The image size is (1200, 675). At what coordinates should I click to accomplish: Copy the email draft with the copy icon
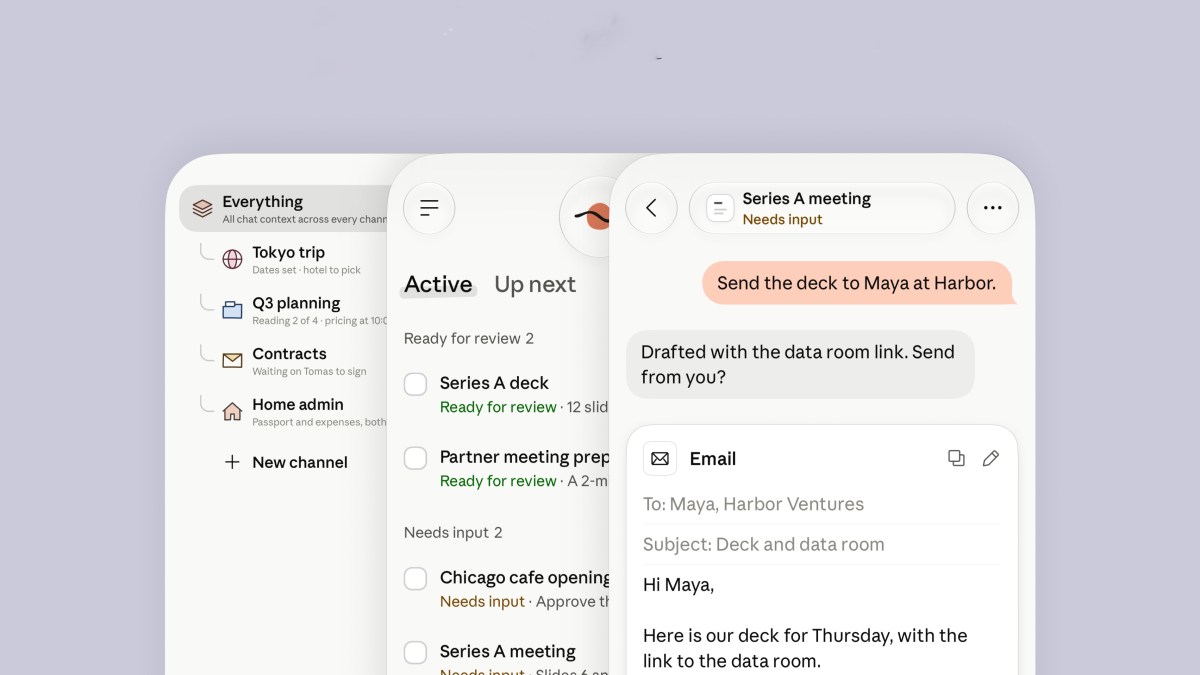(x=956, y=458)
